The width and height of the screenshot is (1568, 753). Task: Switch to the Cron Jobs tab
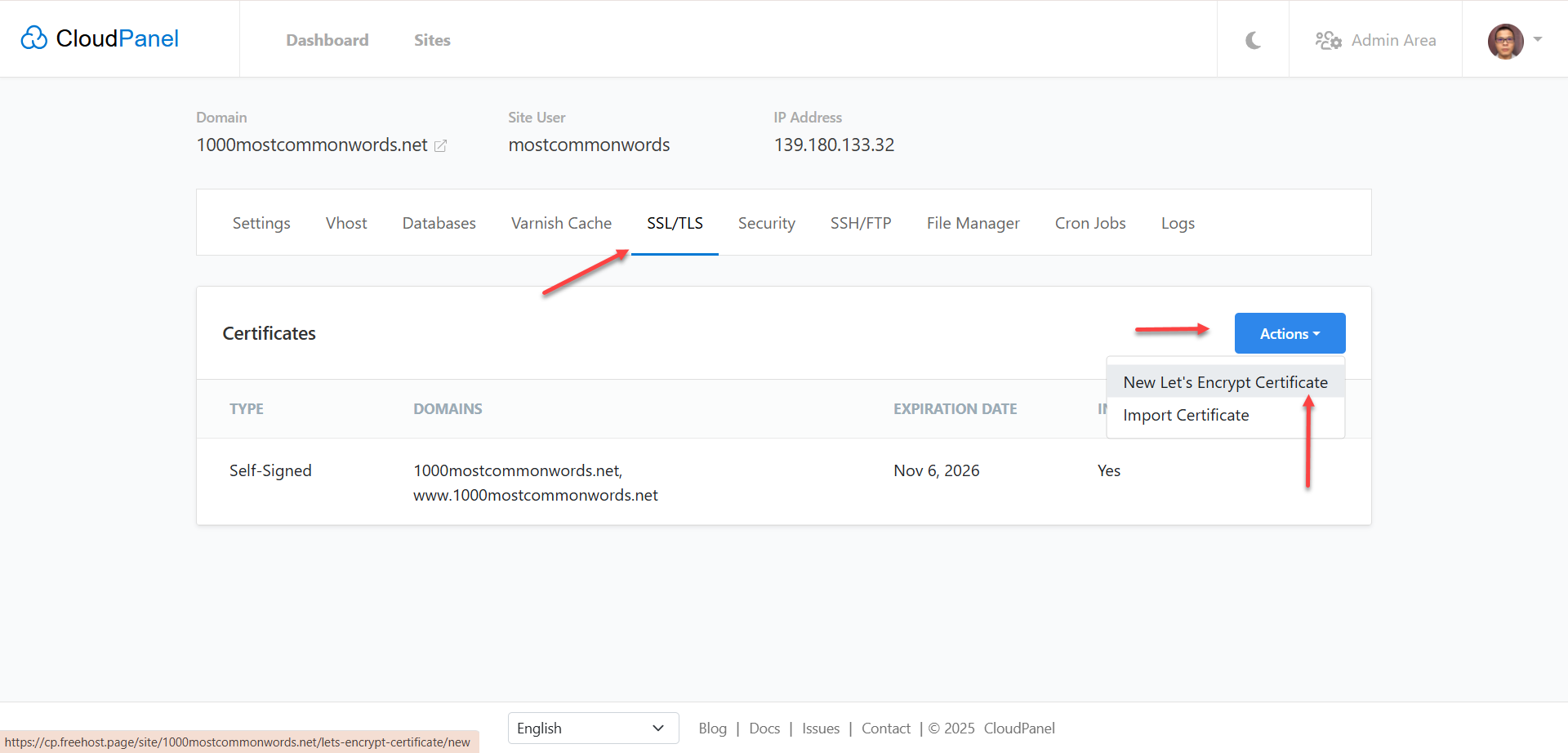[1089, 223]
